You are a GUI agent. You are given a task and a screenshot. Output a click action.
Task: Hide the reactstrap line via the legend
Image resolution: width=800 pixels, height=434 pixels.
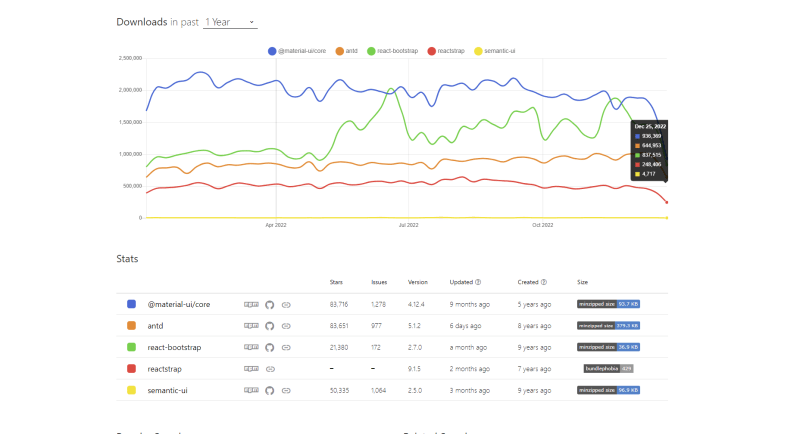446,51
